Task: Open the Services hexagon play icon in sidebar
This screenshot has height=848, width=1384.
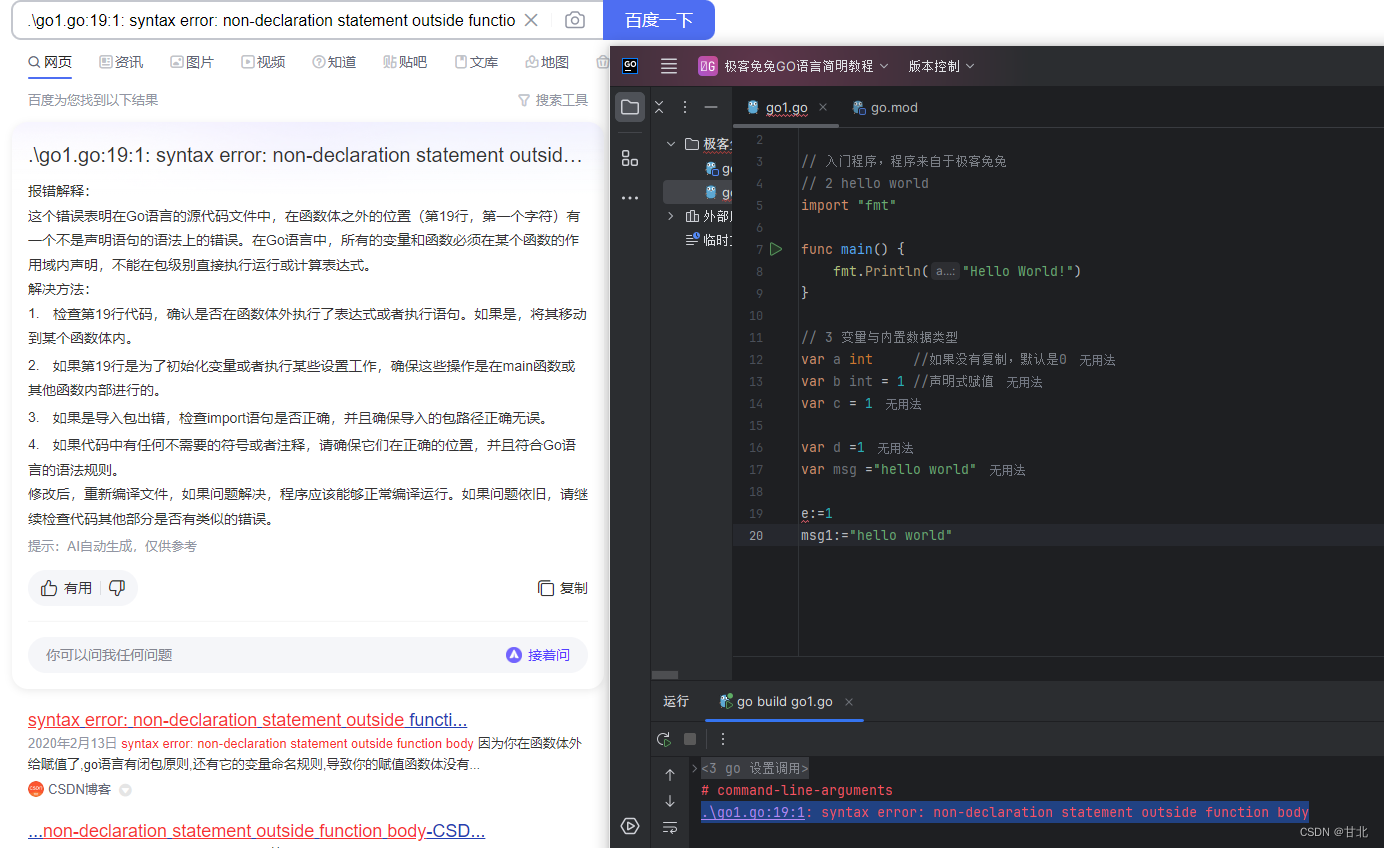Action: [x=630, y=826]
